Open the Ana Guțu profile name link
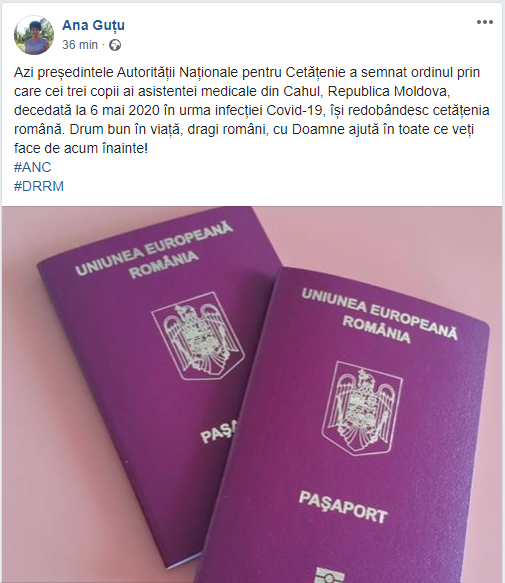The width and height of the screenshot is (505, 583). (x=93, y=25)
